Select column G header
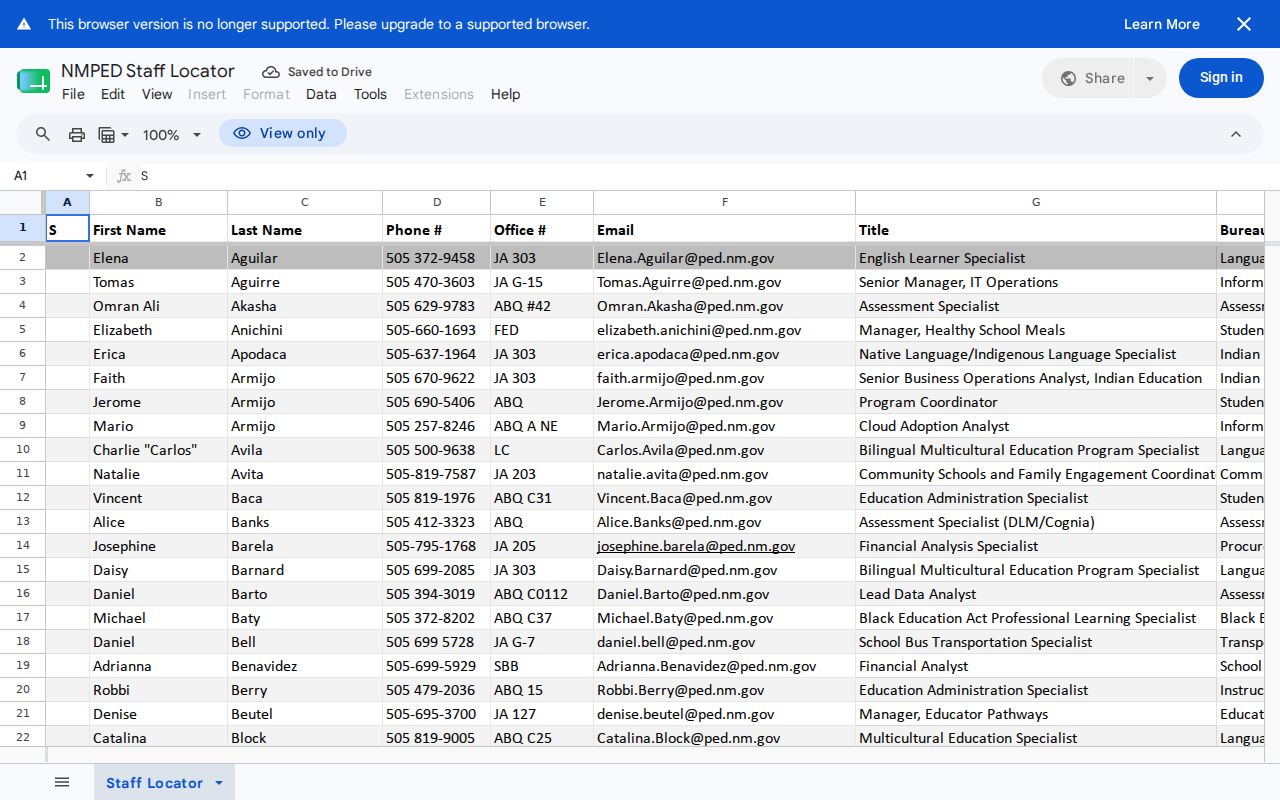 coord(1036,202)
